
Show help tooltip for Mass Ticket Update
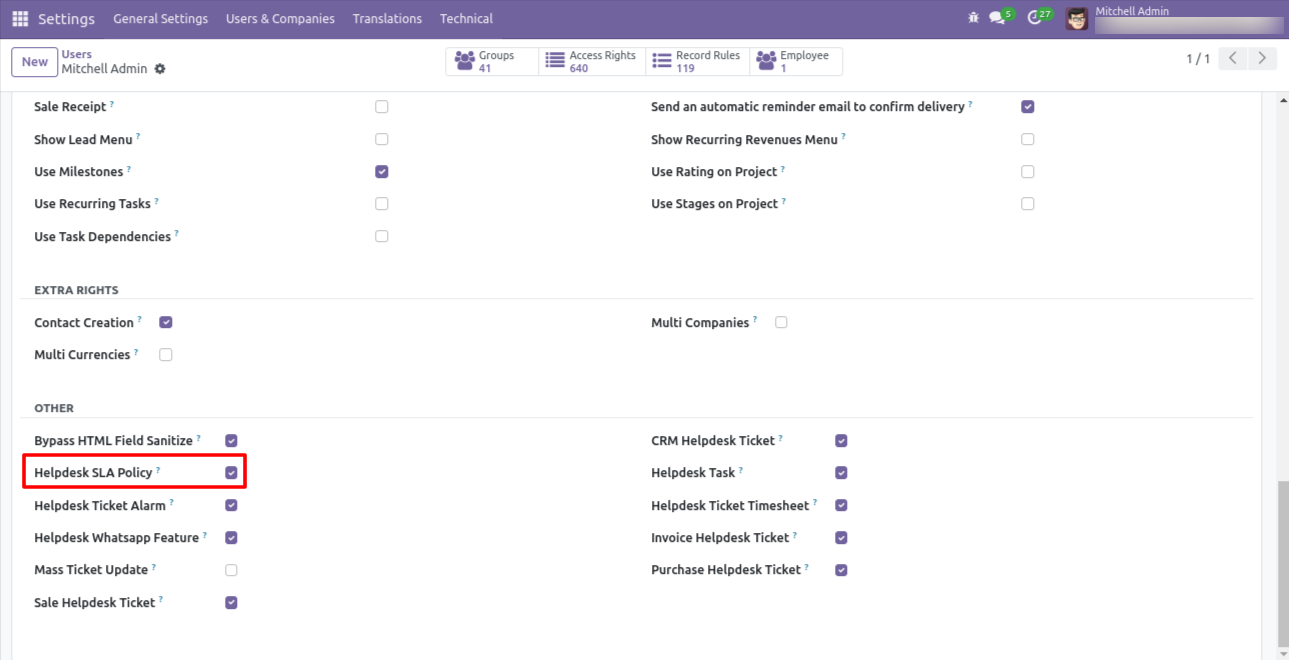pos(154,566)
